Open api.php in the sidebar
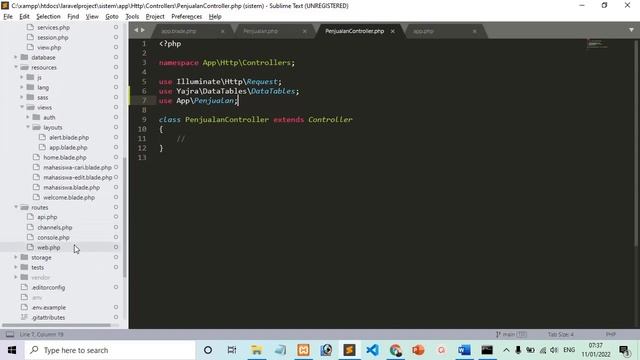 (x=47, y=217)
